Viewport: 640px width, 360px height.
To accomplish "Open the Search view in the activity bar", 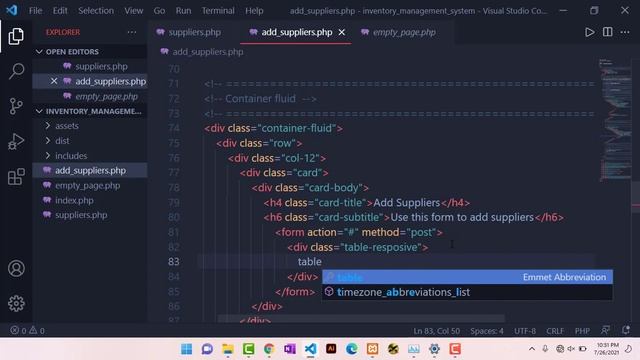I will click(x=16, y=71).
